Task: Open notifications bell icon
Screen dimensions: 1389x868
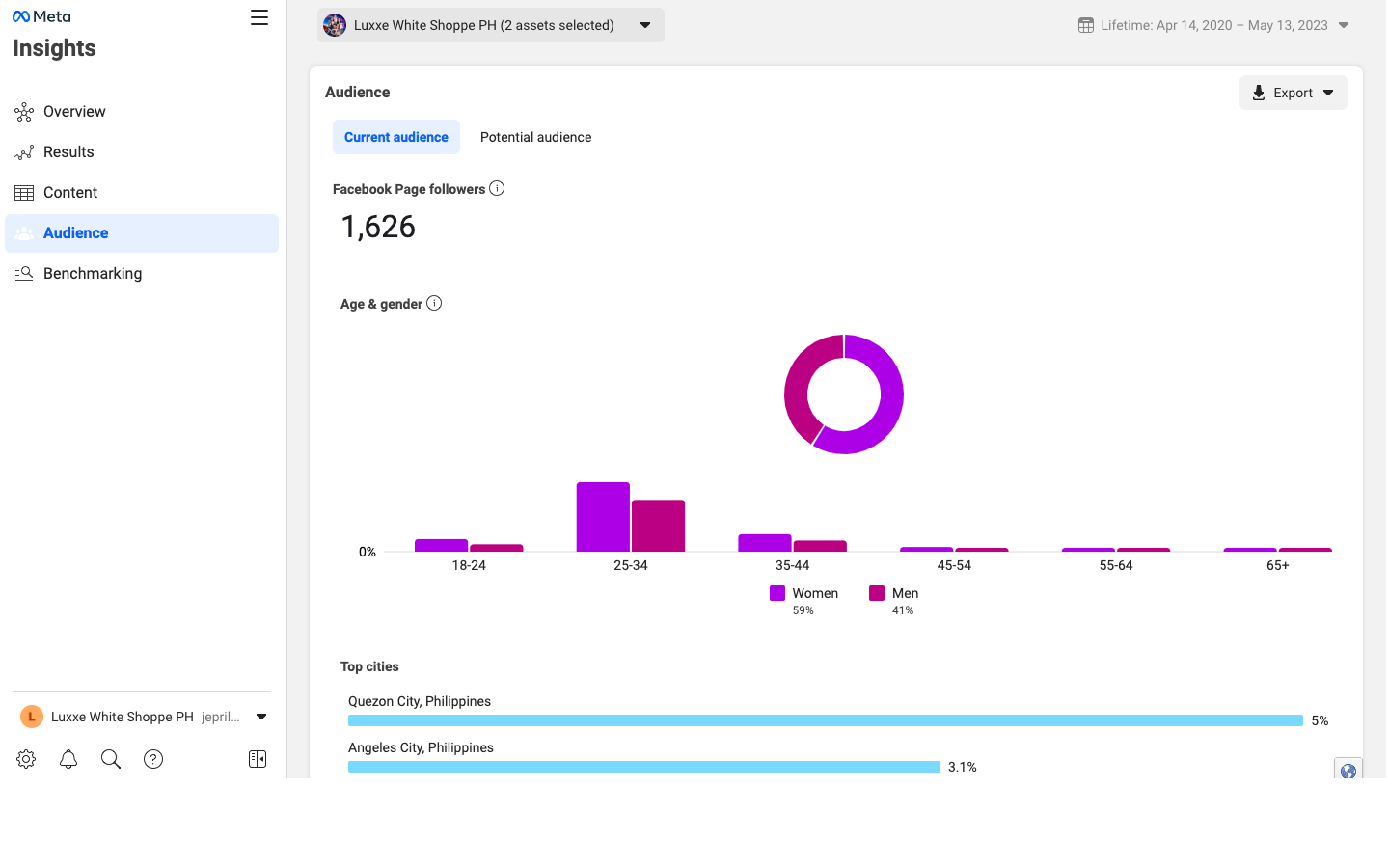Action: (68, 759)
